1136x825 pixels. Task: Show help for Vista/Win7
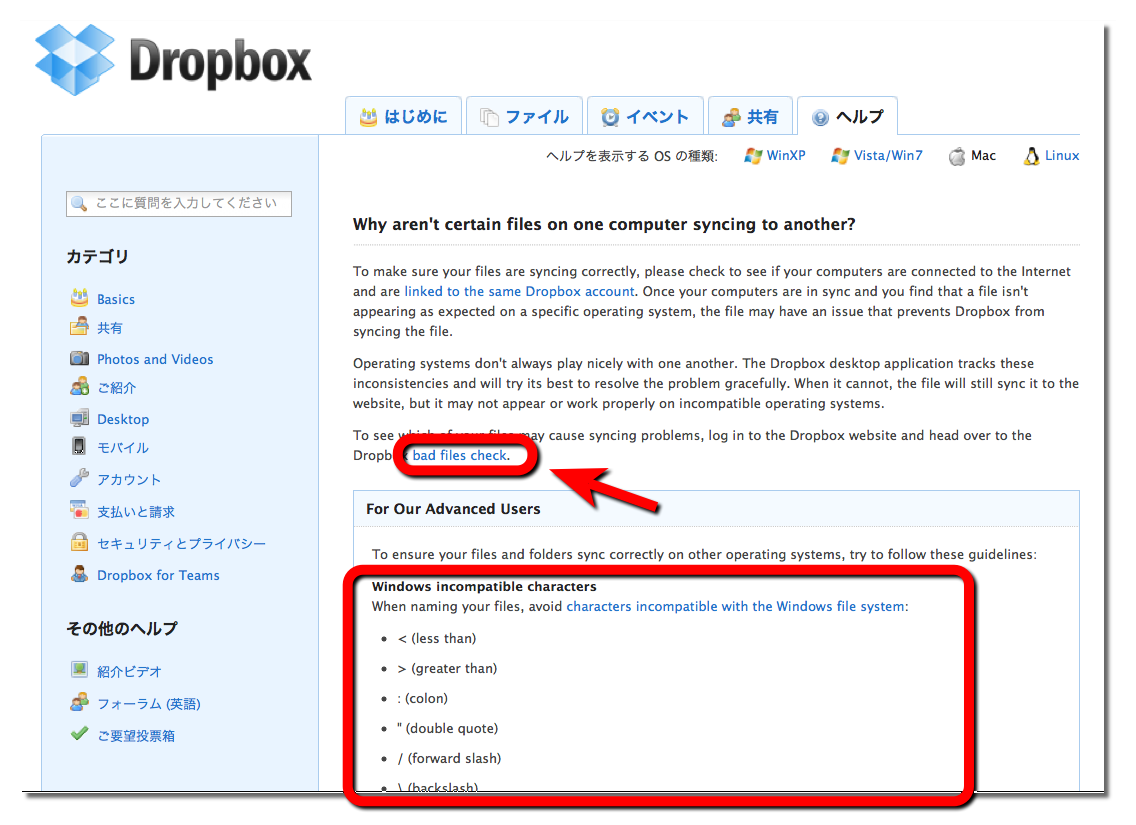click(888, 156)
